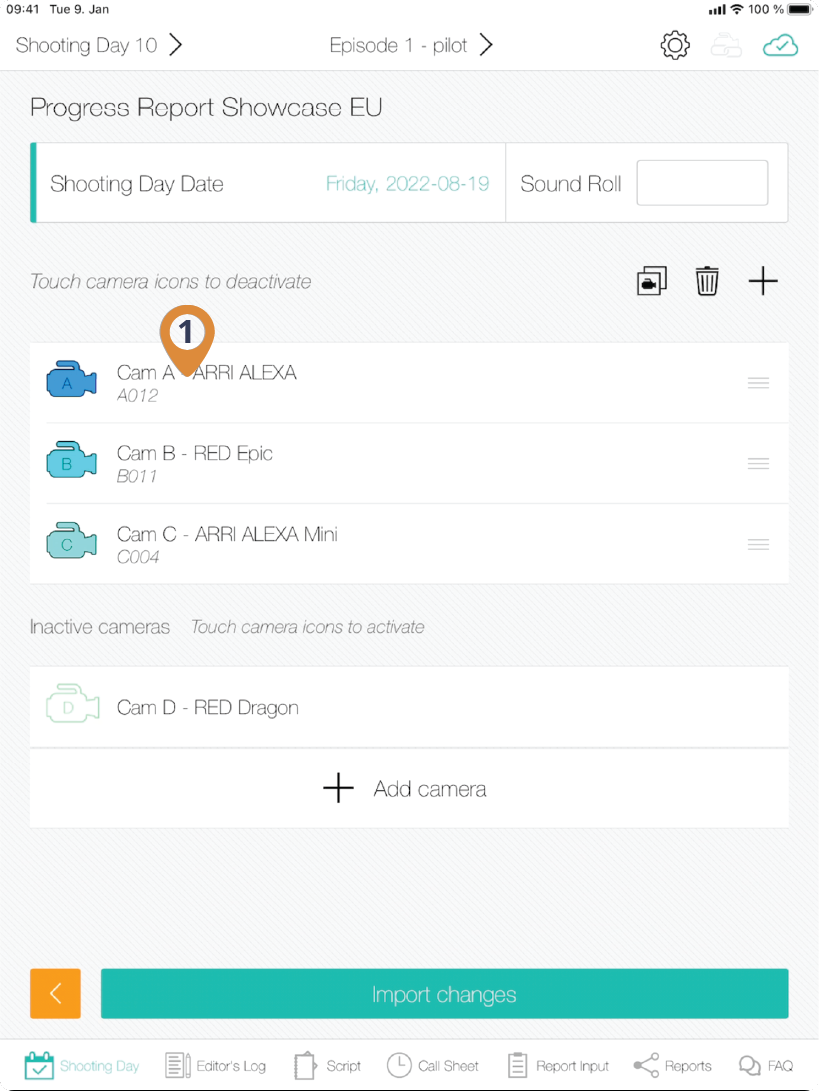Click the Import changes button

[445, 994]
